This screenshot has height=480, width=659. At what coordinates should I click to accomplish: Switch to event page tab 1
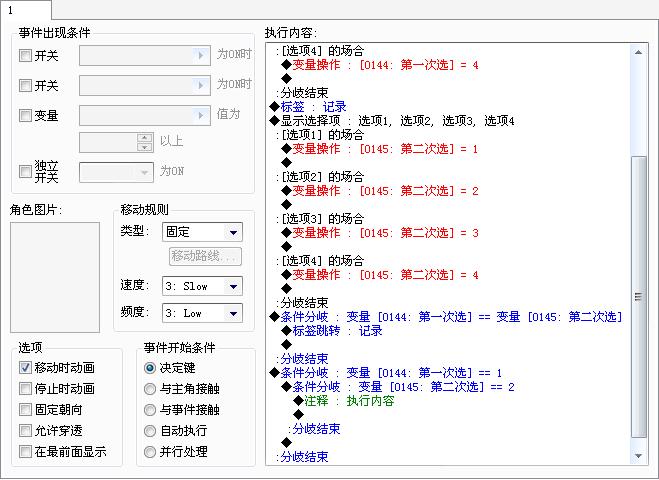[26, 10]
